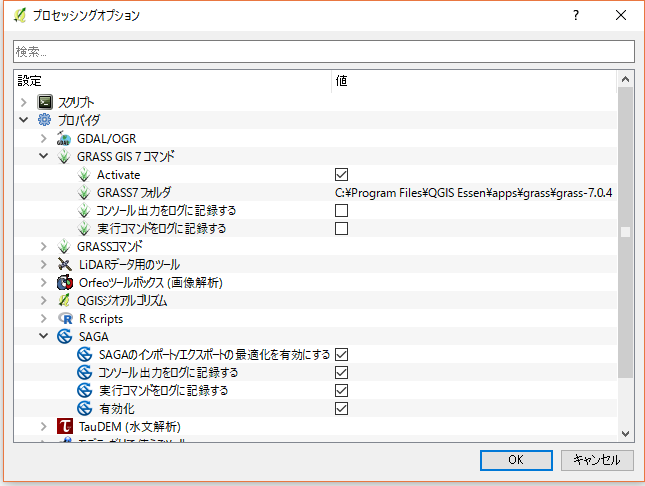Select the 有効化 row label
This screenshot has height=486, width=645.
click(116, 409)
